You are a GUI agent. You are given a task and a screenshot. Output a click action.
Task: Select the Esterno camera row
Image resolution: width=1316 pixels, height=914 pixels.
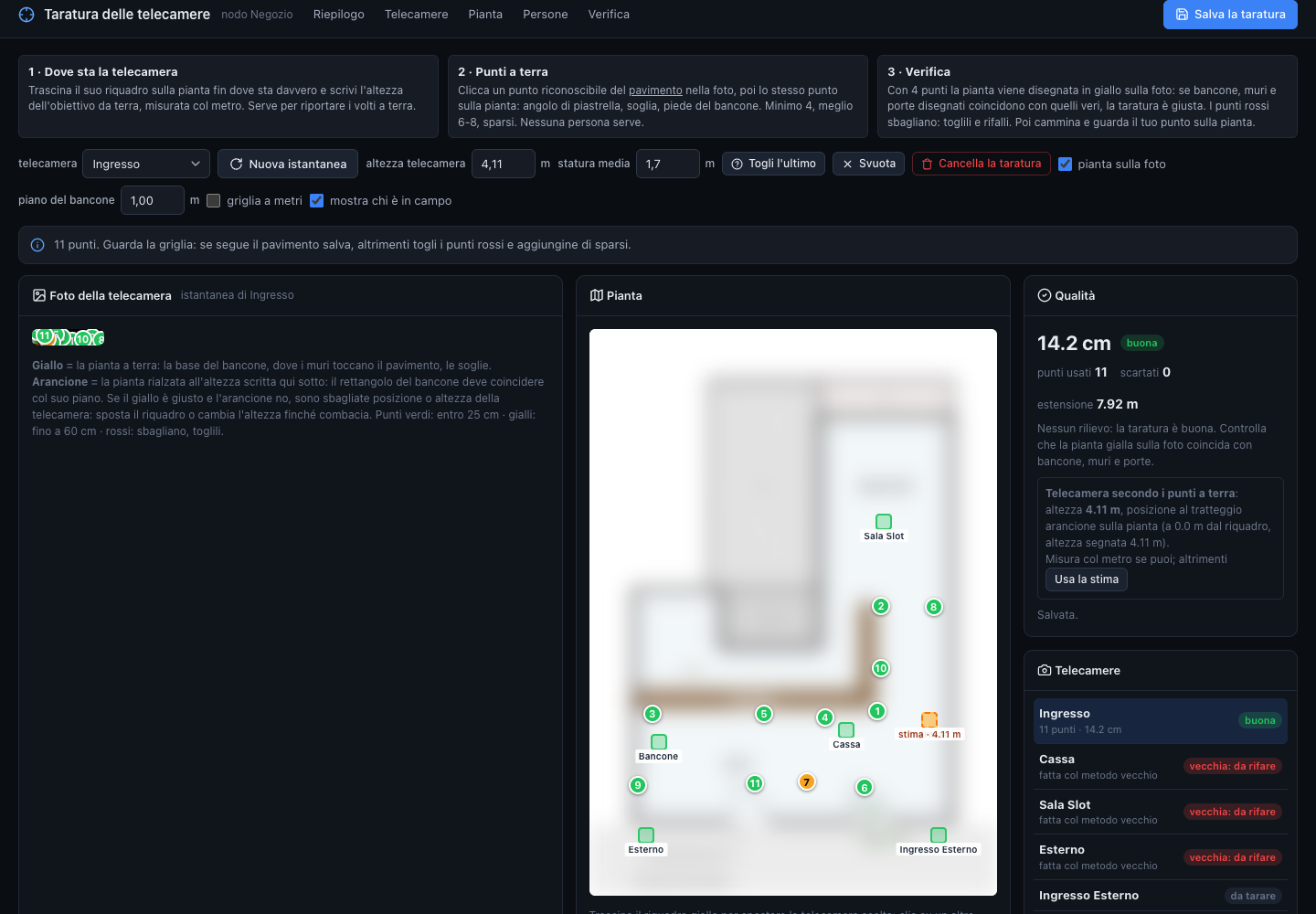click(x=1161, y=857)
